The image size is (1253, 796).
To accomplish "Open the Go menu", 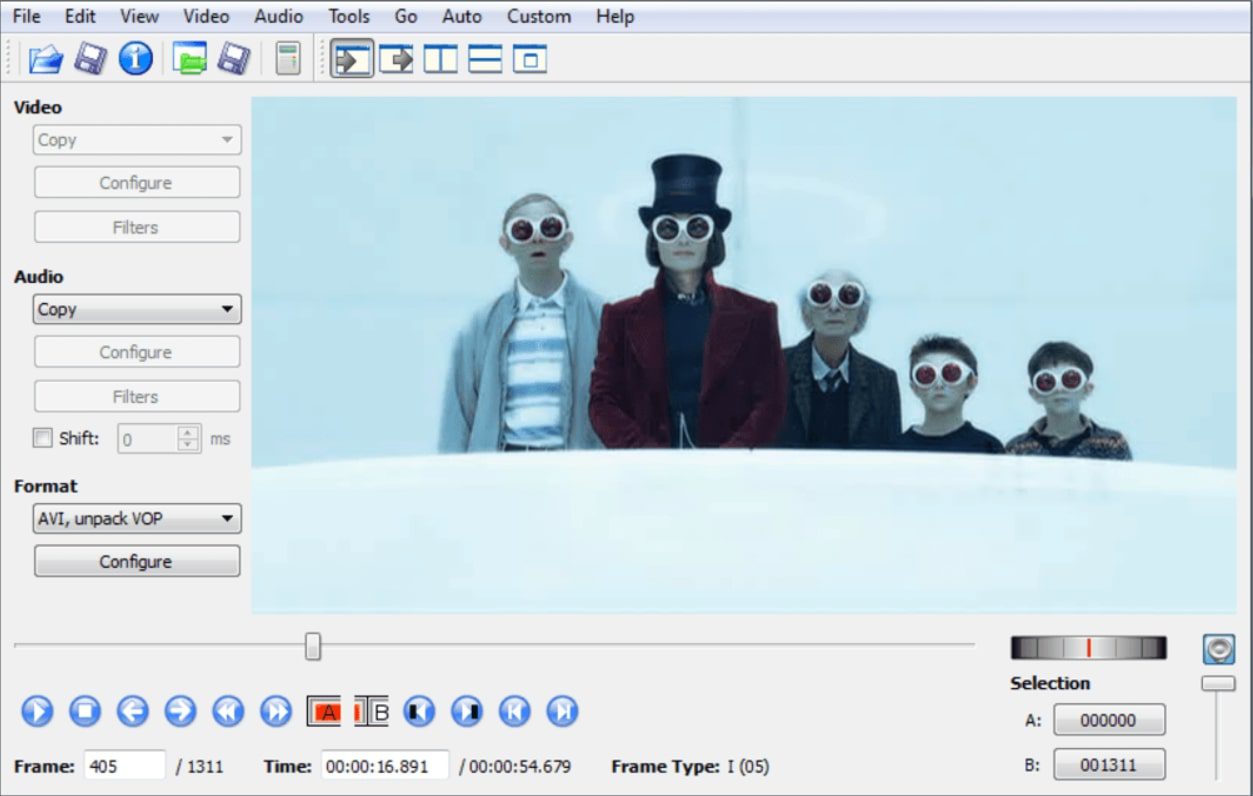I will [x=406, y=17].
